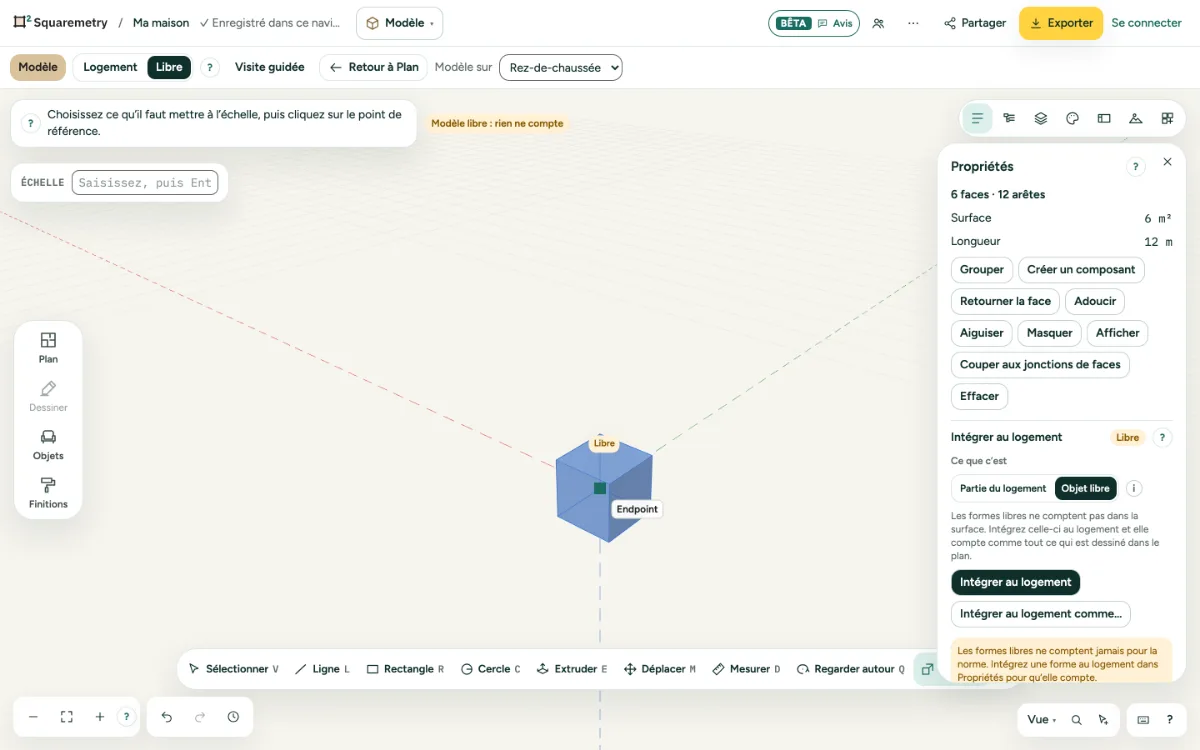
Task: Undo the last action
Action: (167, 717)
